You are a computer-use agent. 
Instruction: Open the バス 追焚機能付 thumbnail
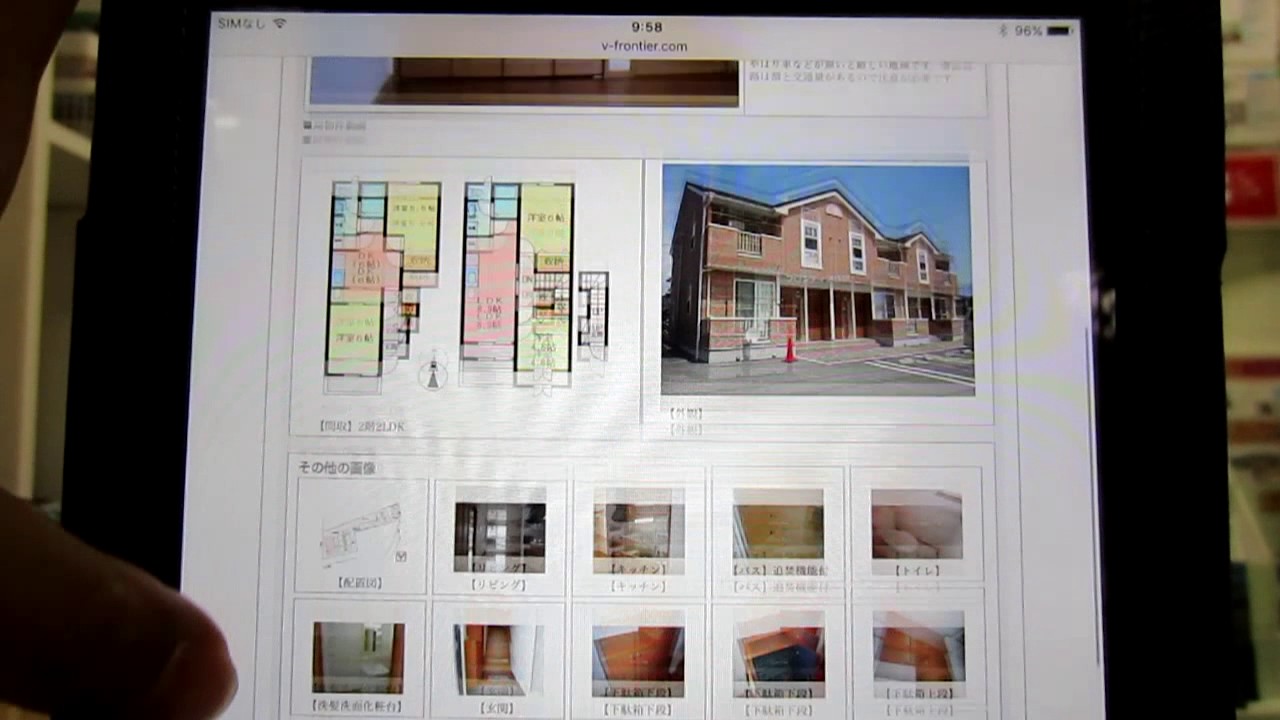coord(778,524)
